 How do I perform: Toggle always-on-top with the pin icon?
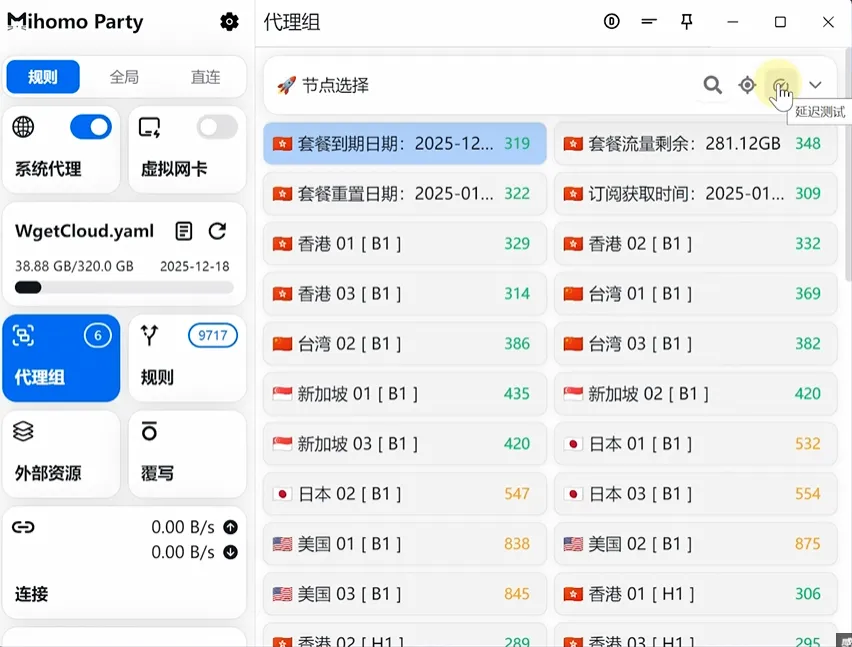point(687,21)
